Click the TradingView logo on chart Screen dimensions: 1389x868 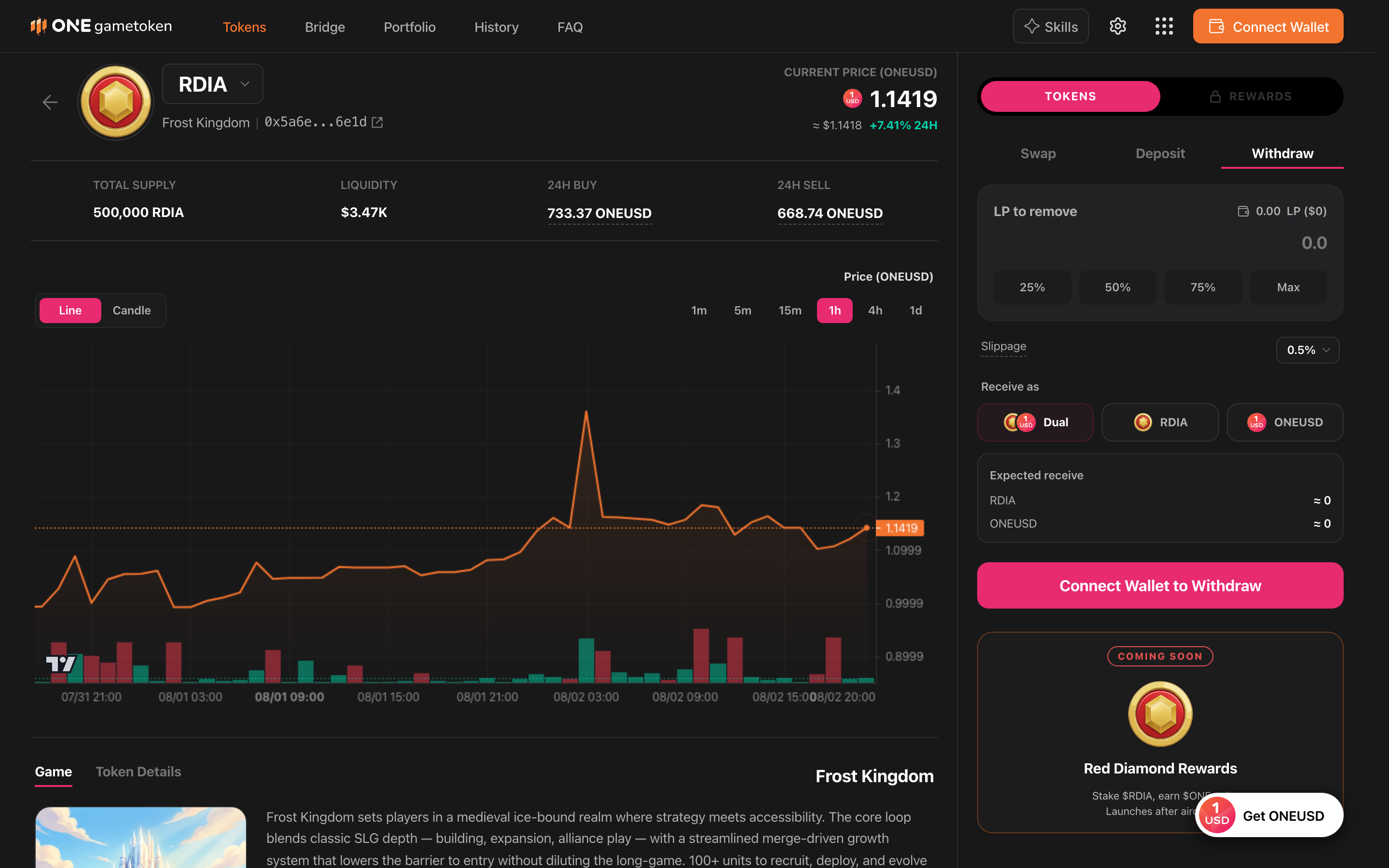pos(61,664)
